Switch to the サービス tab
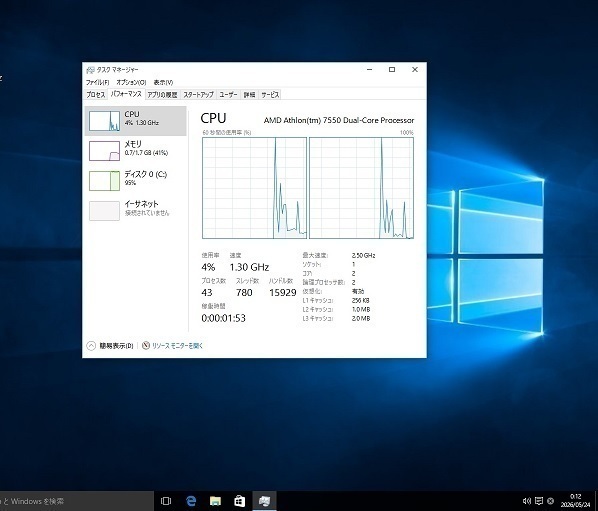The height and width of the screenshot is (511, 598). point(270,95)
